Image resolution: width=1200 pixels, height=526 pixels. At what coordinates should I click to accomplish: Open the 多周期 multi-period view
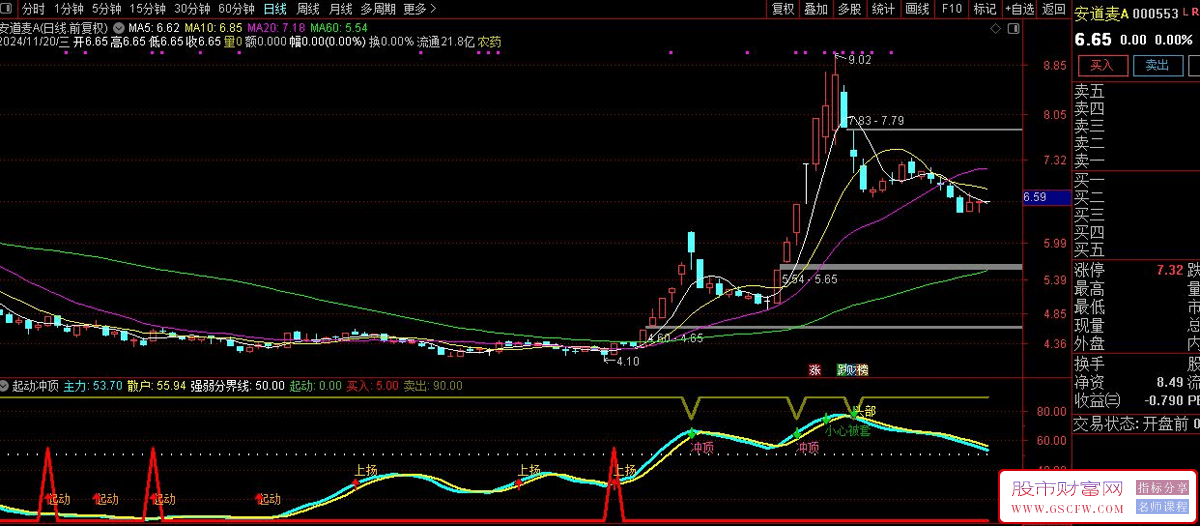[378, 9]
